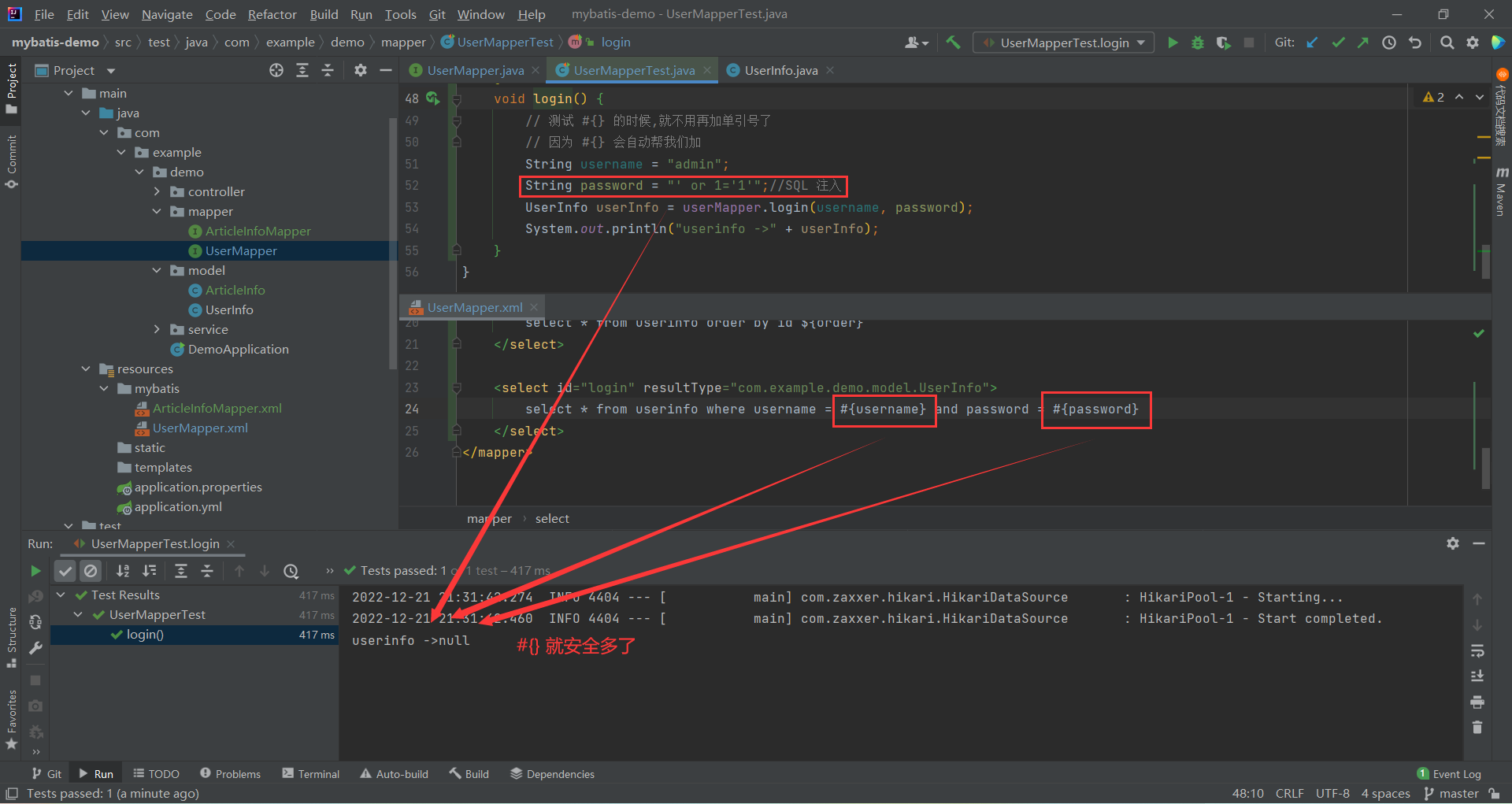
Task: Select UserMapper.xml editor tab
Action: tap(474, 307)
